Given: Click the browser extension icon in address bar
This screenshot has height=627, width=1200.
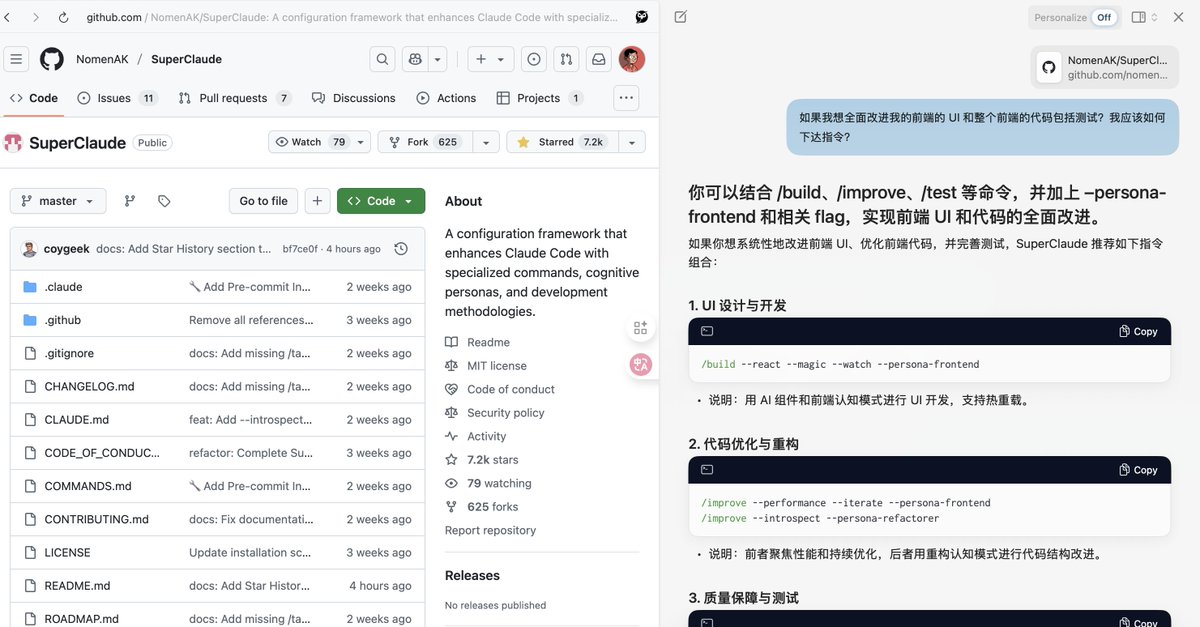Looking at the screenshot, I should click(641, 17).
